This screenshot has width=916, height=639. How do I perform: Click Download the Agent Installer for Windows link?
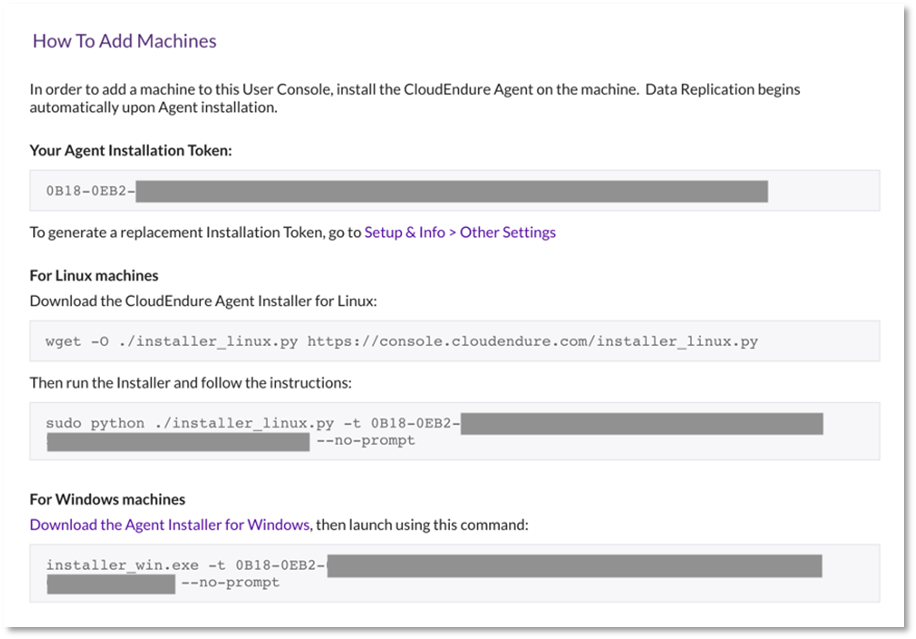point(169,525)
